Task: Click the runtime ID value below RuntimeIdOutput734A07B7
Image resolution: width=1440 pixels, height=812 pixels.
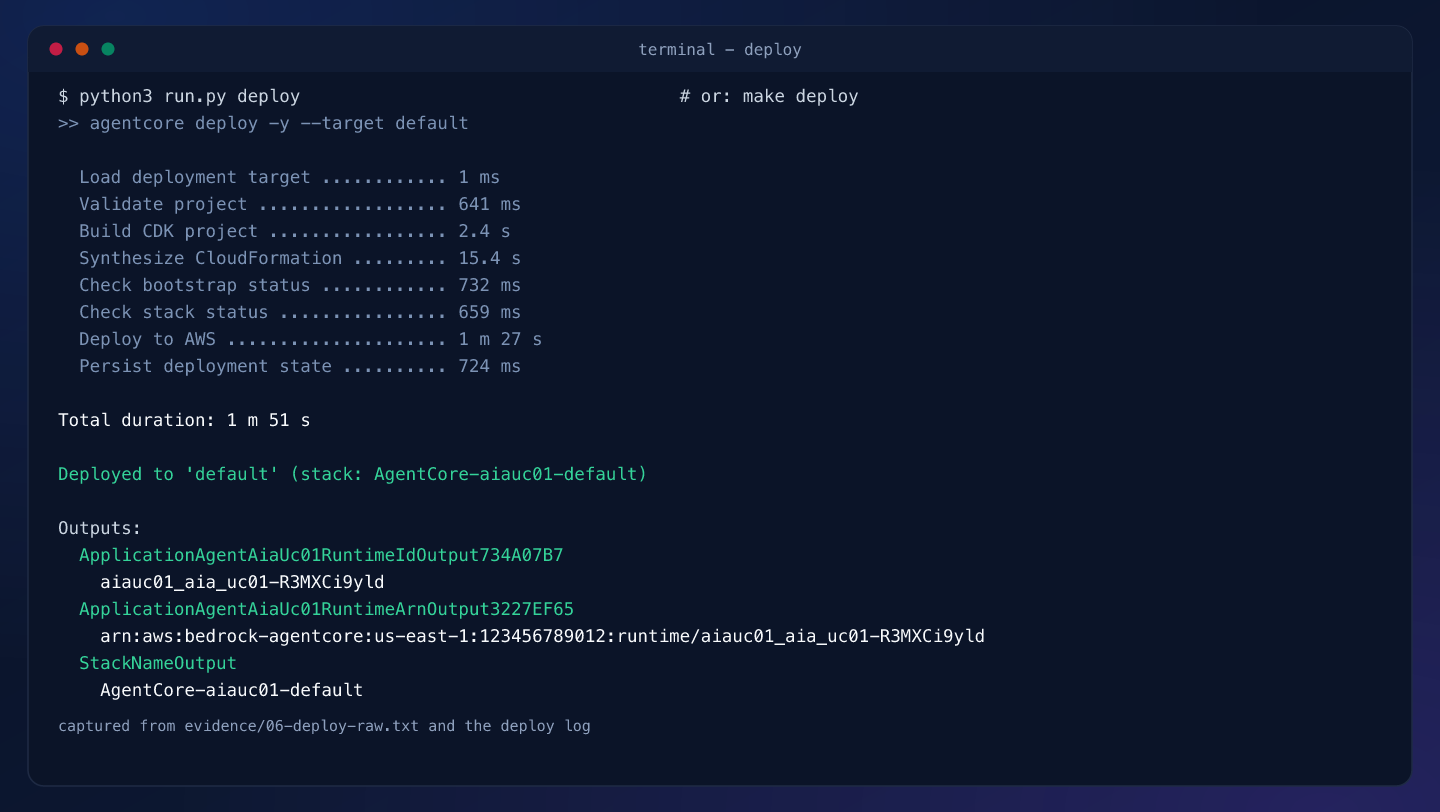Action: [242, 582]
